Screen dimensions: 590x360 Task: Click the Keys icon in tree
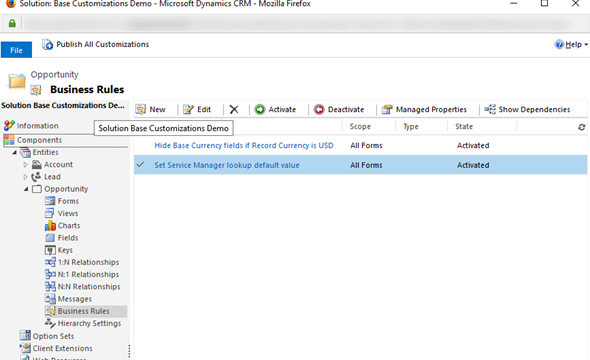pos(50,250)
